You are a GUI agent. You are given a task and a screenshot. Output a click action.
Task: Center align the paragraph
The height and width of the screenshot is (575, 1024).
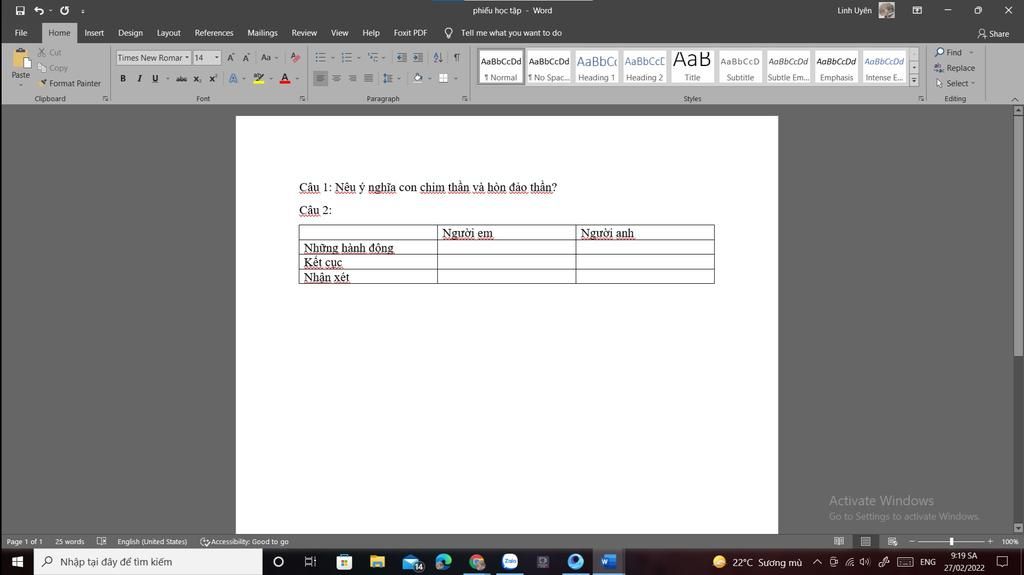click(x=336, y=78)
